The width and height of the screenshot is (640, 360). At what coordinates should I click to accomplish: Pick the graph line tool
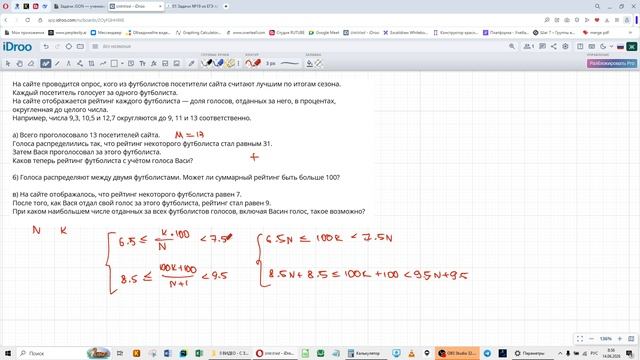(x=103, y=63)
